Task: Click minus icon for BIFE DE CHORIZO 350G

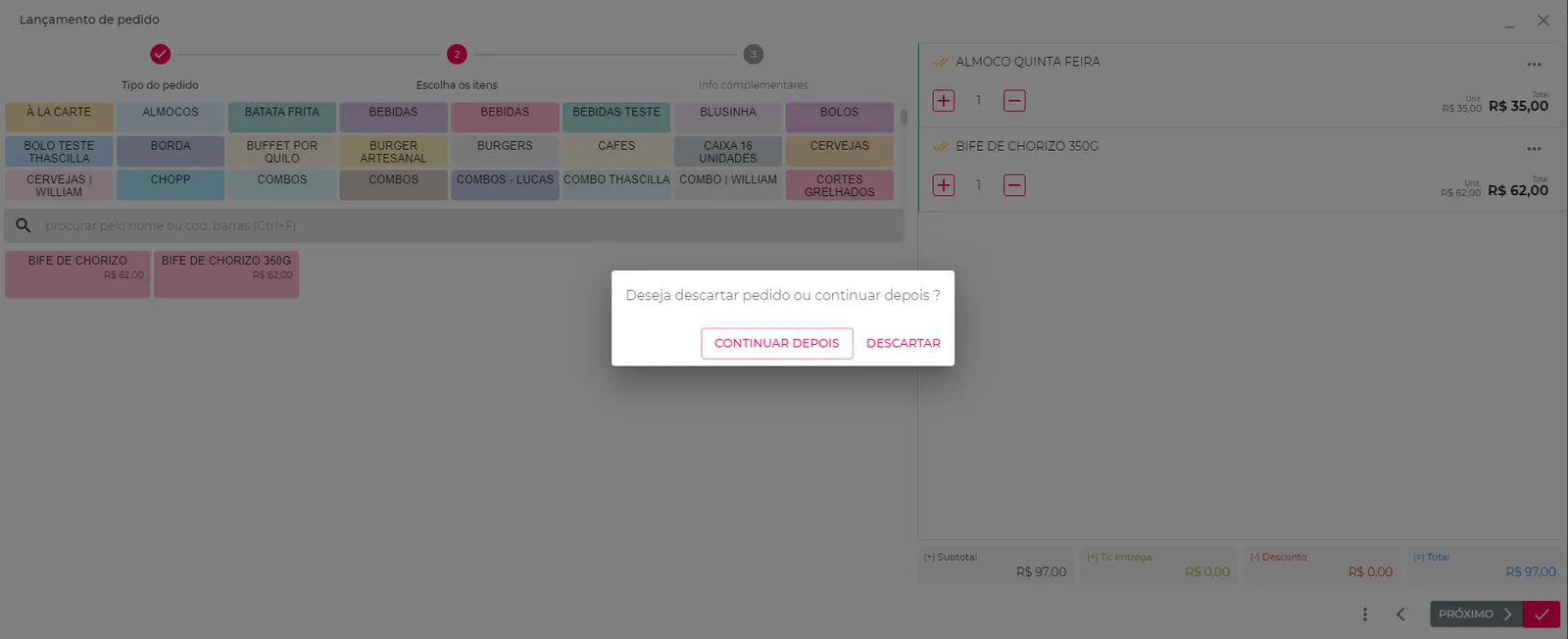Action: (1014, 184)
